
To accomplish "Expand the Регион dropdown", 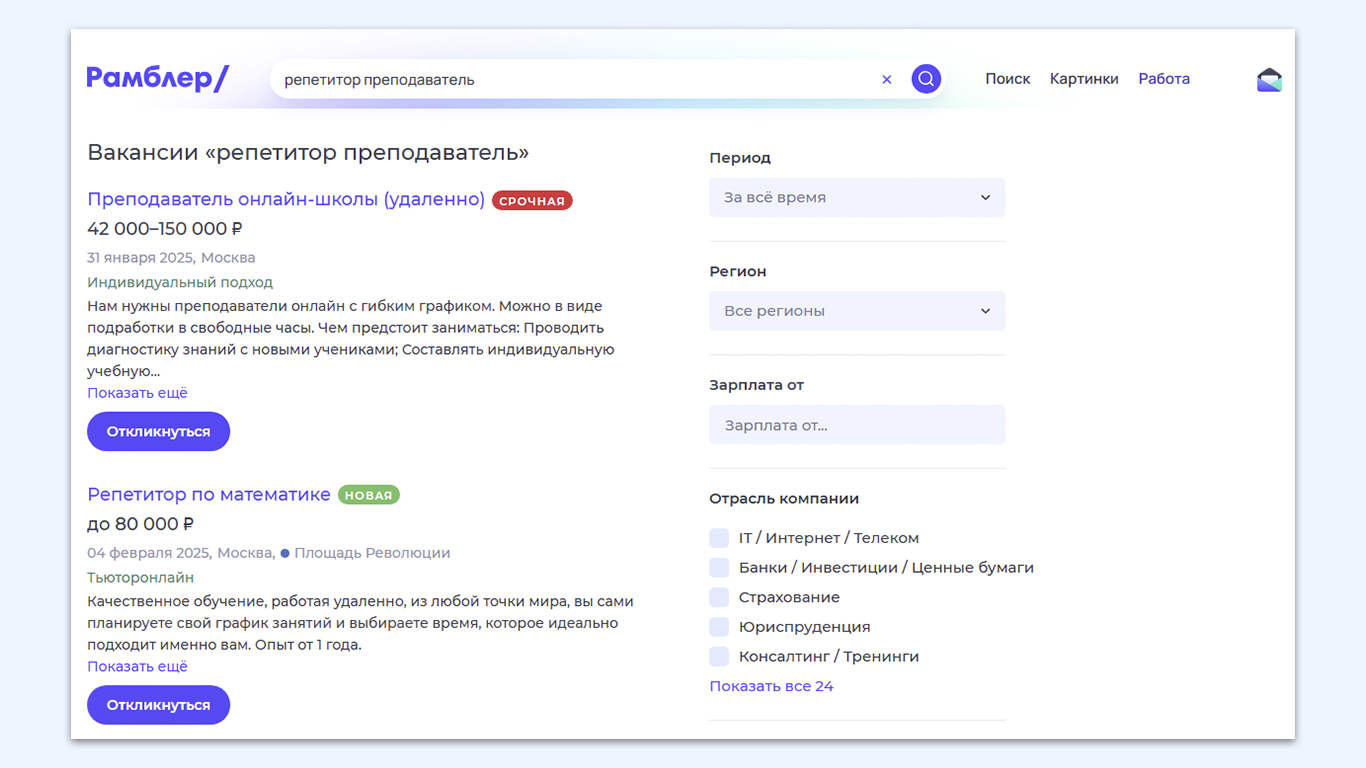I will (x=857, y=311).
